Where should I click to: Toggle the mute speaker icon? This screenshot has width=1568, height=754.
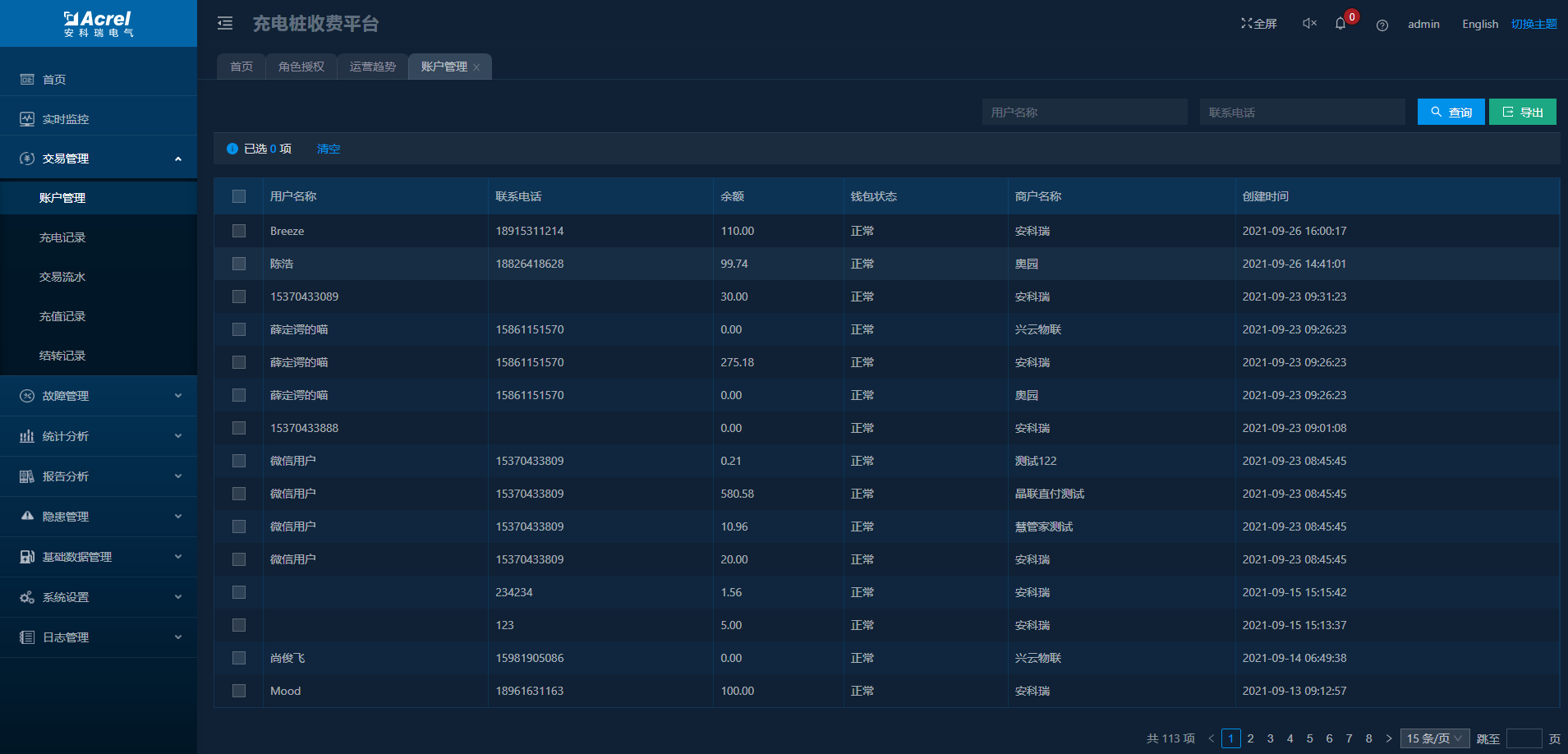1309,24
